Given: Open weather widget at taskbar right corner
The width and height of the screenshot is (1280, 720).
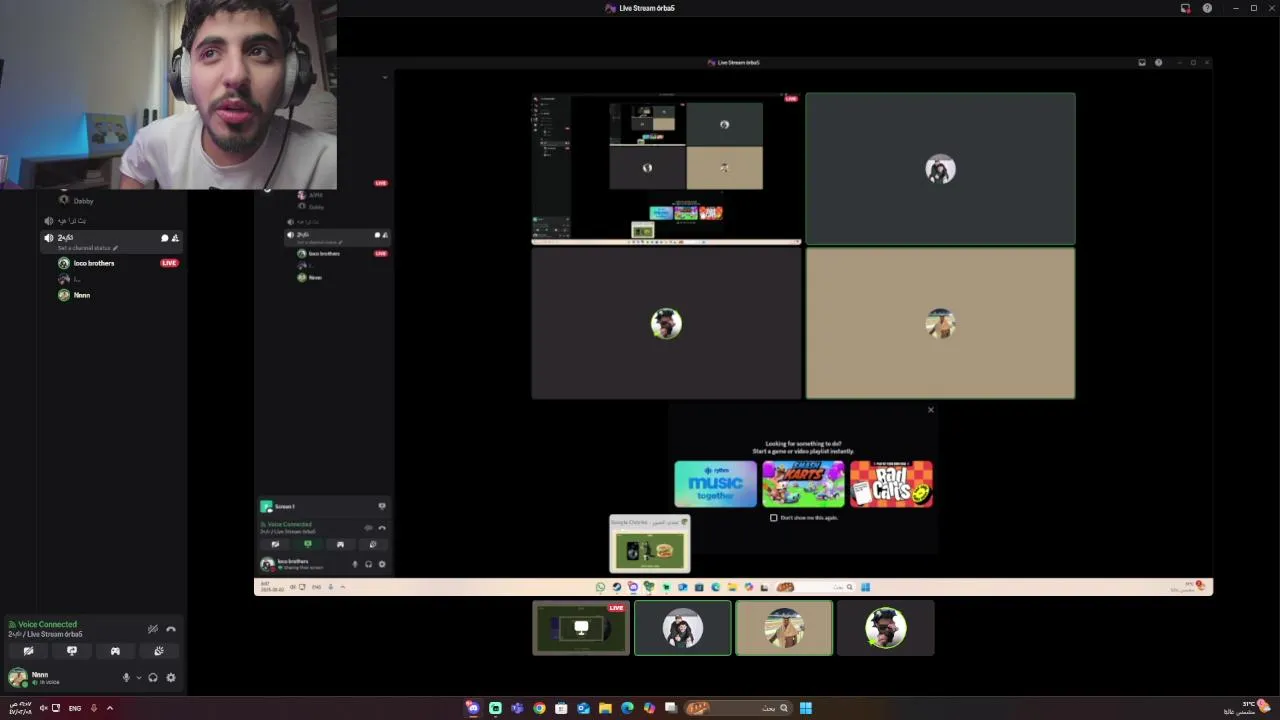Looking at the screenshot, I should [x=1249, y=707].
